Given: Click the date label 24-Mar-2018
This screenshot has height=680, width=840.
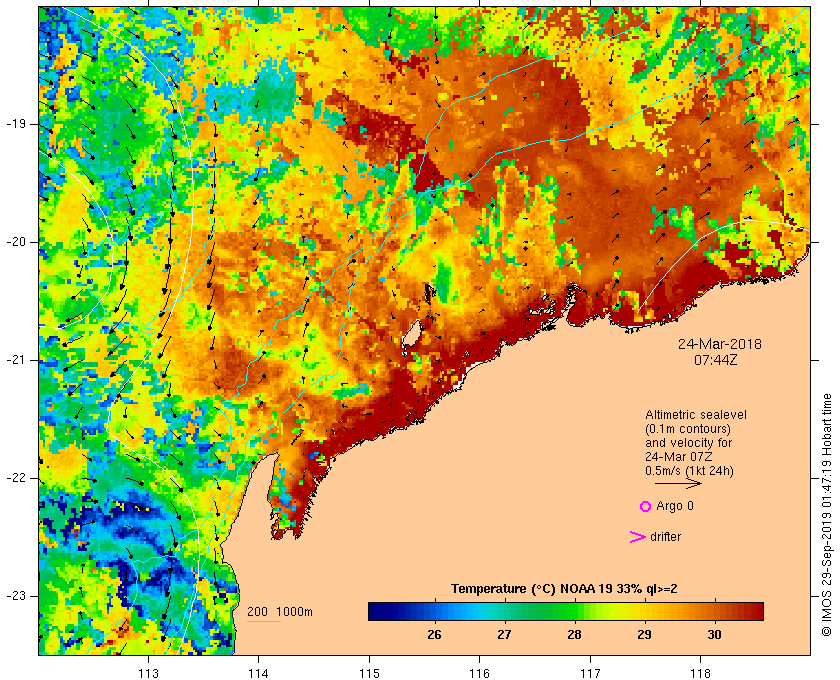Looking at the screenshot, I should [x=719, y=344].
